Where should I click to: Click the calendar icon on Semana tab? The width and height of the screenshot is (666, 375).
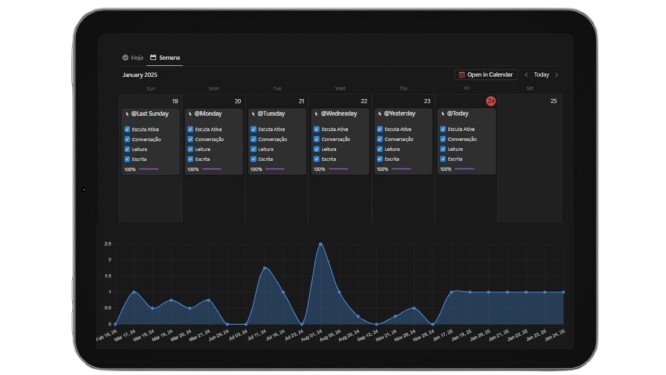point(153,57)
